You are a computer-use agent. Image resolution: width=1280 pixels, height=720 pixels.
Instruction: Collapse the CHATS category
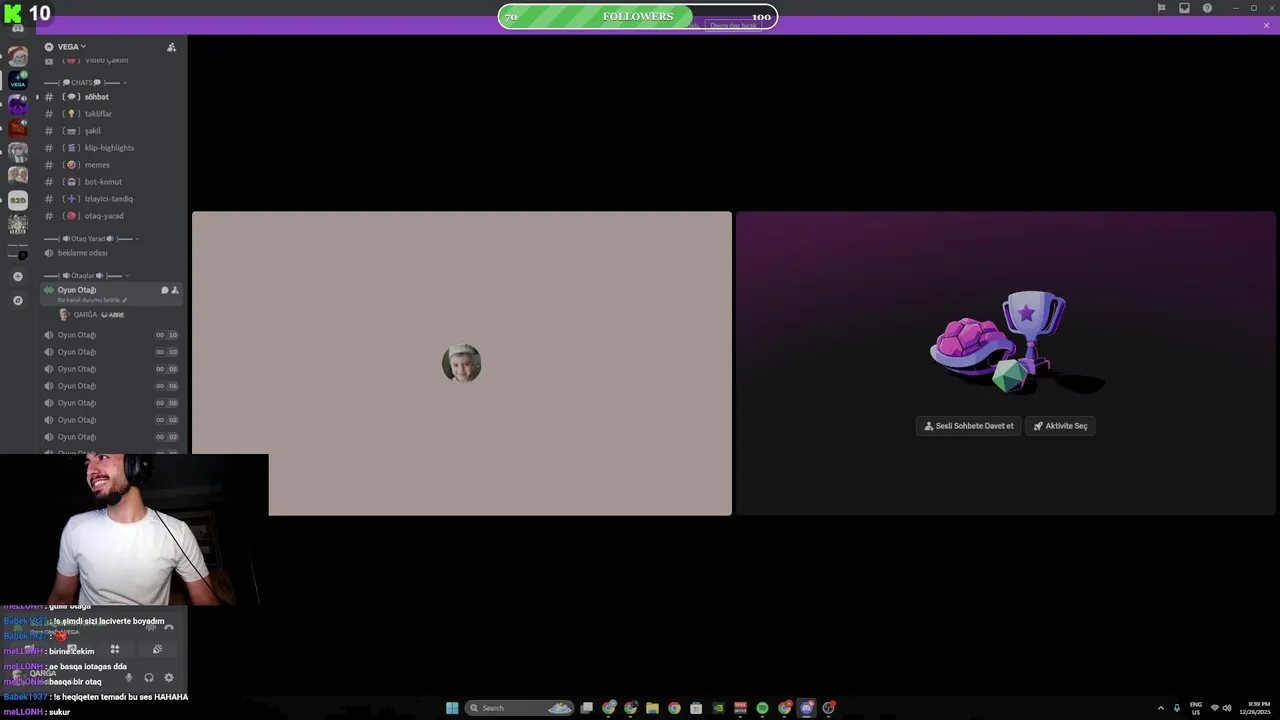point(85,82)
